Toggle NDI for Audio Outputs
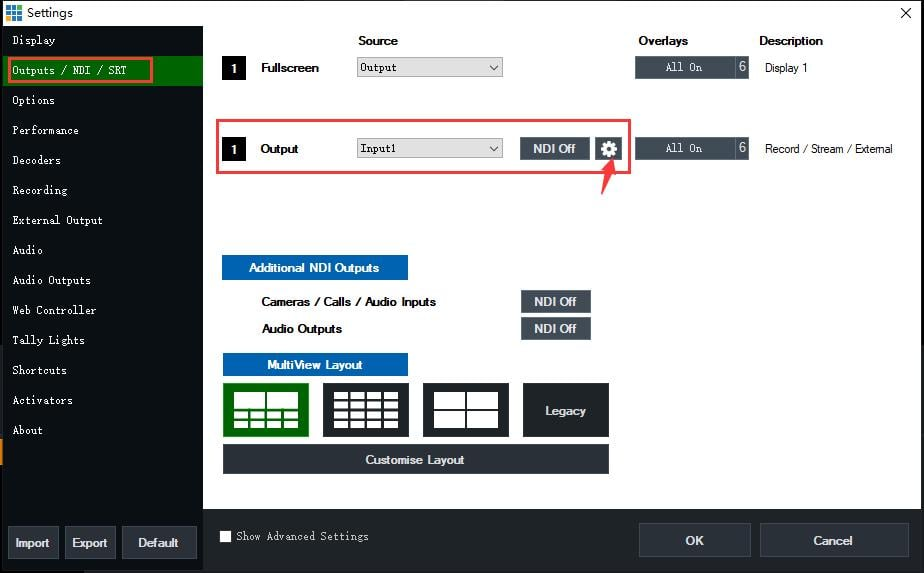The height and width of the screenshot is (573, 924). (555, 328)
